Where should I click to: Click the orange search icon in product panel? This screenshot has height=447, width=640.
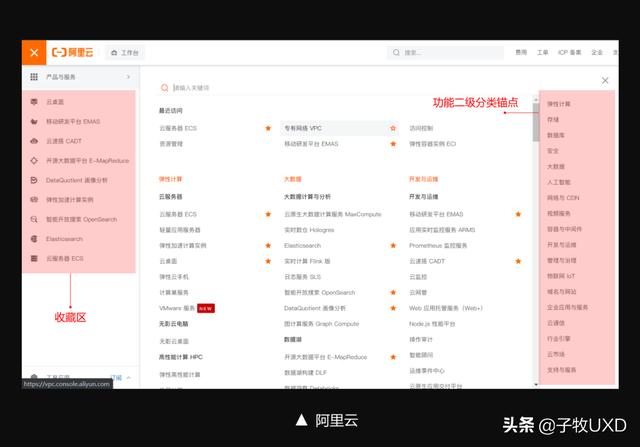164,88
